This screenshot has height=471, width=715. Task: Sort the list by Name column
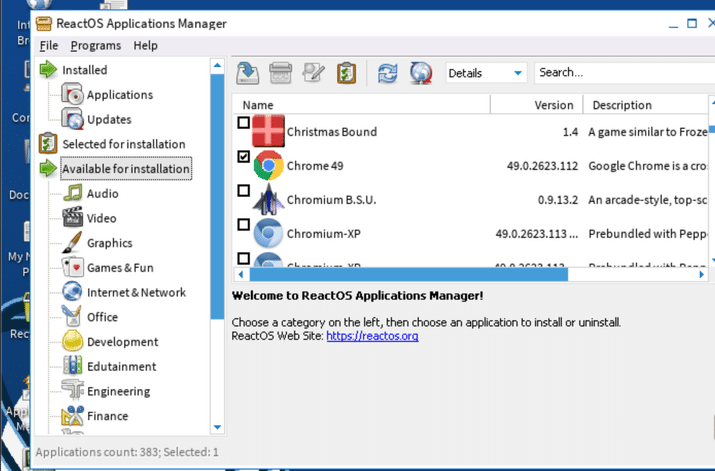pos(362,105)
